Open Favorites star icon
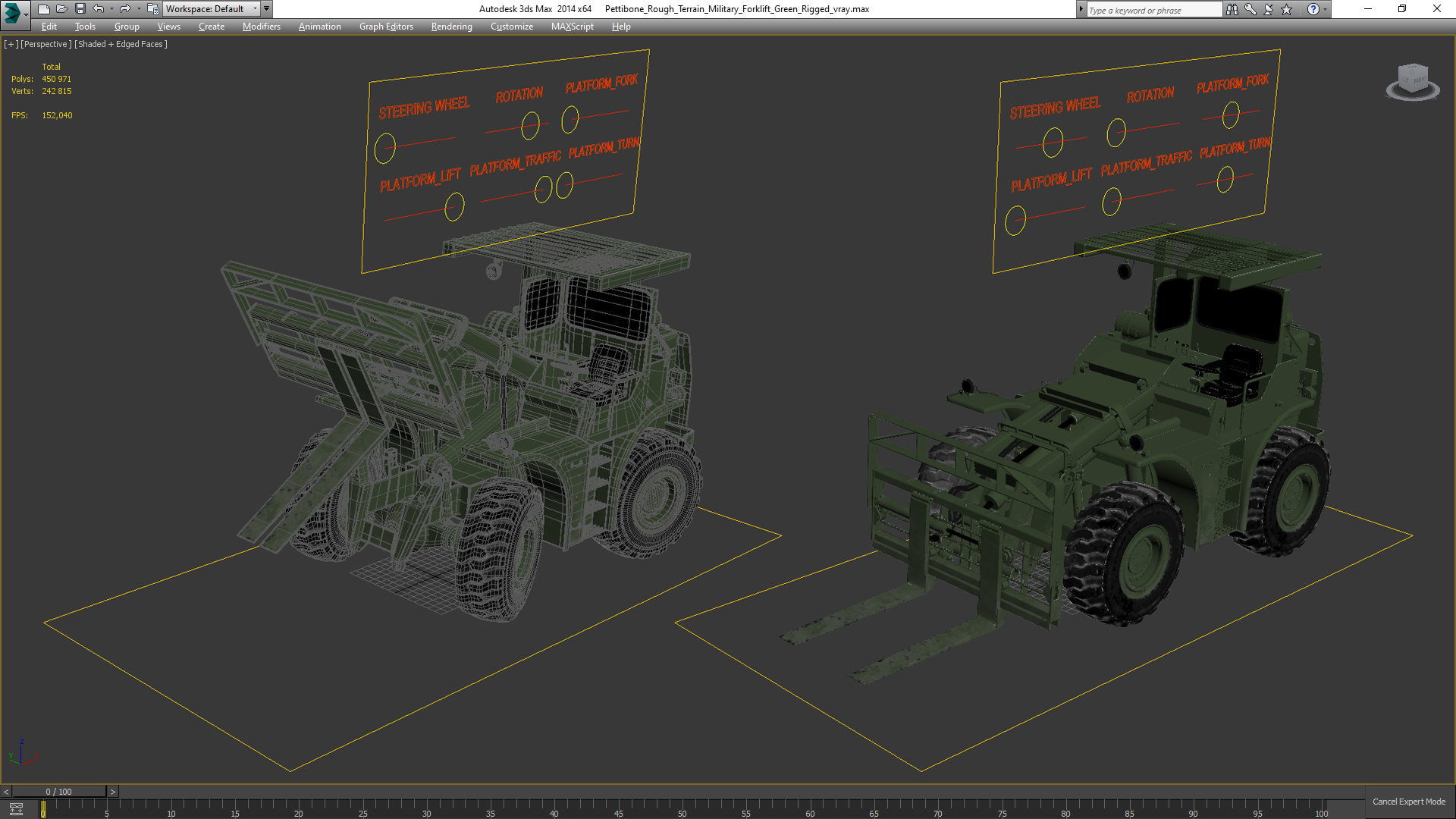Viewport: 1456px width, 819px height. (x=1286, y=9)
